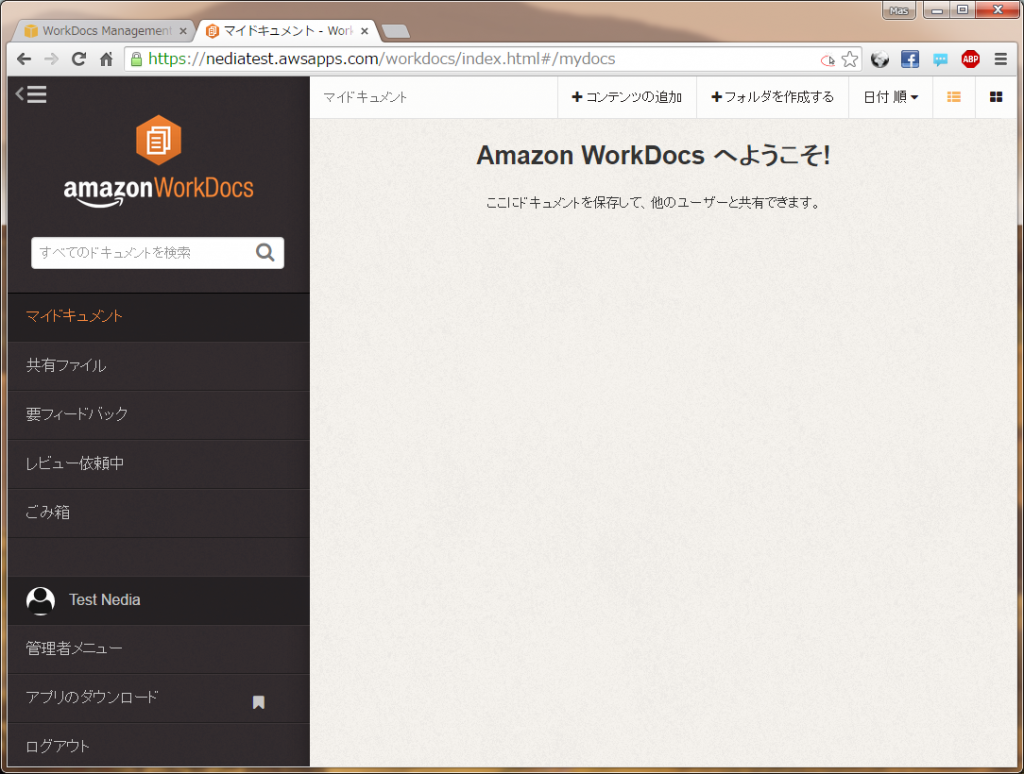Switch to WorkDocs Management tab
Viewport: 1024px width, 774px height.
(x=104, y=31)
